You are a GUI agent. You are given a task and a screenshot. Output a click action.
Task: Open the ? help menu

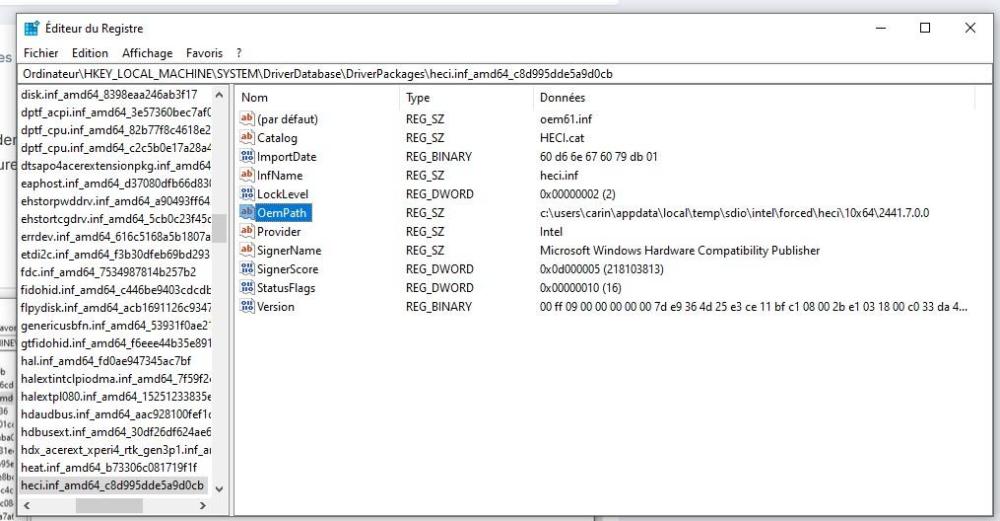coord(239,53)
